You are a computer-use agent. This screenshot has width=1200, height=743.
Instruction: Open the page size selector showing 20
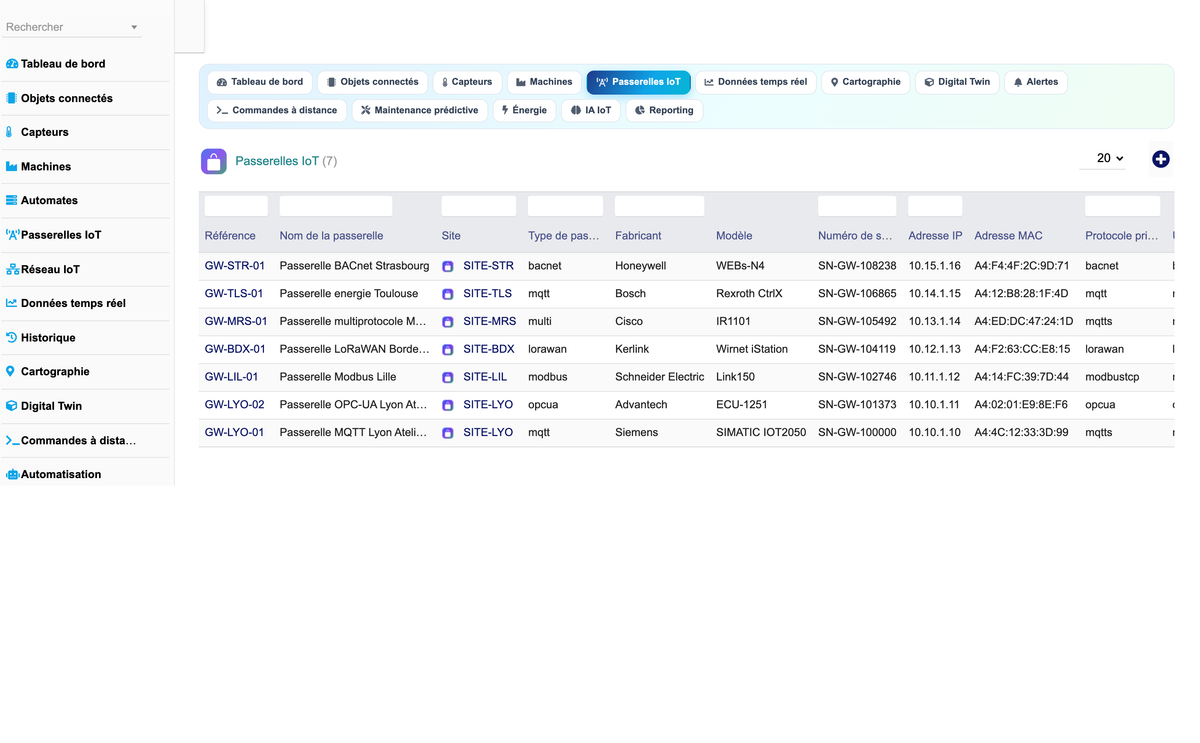(x=1103, y=158)
